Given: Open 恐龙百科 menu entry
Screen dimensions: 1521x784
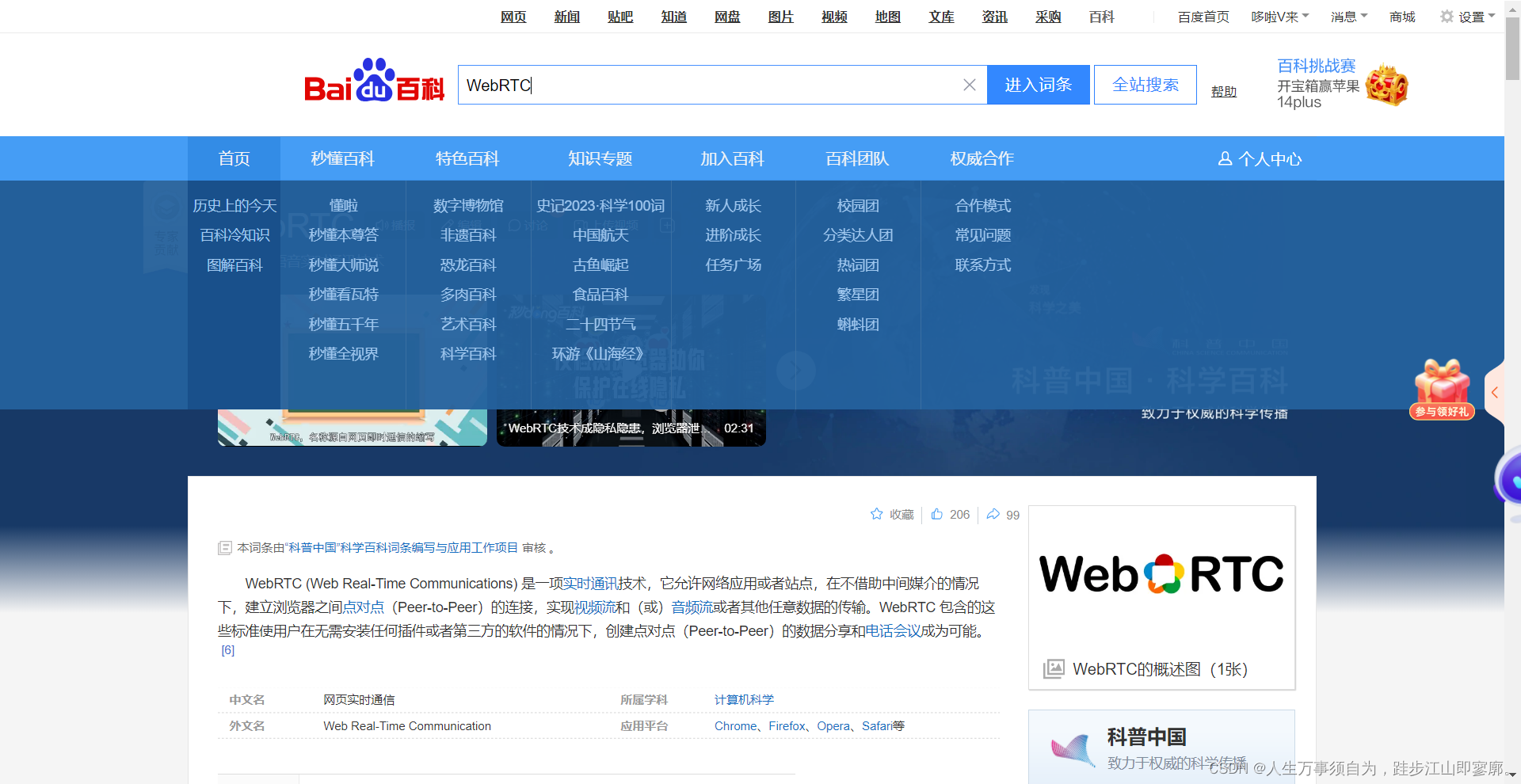Looking at the screenshot, I should pos(468,265).
